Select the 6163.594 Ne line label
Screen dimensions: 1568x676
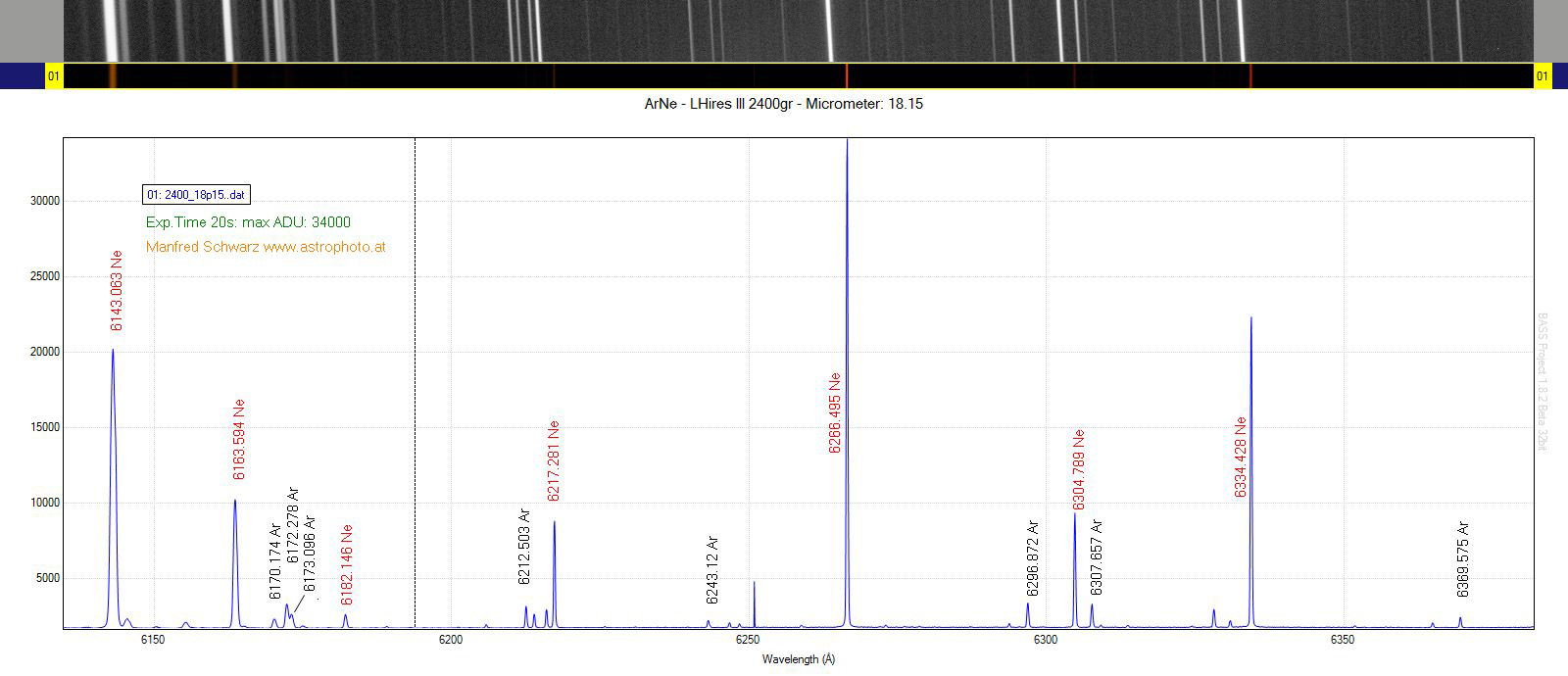click(239, 439)
